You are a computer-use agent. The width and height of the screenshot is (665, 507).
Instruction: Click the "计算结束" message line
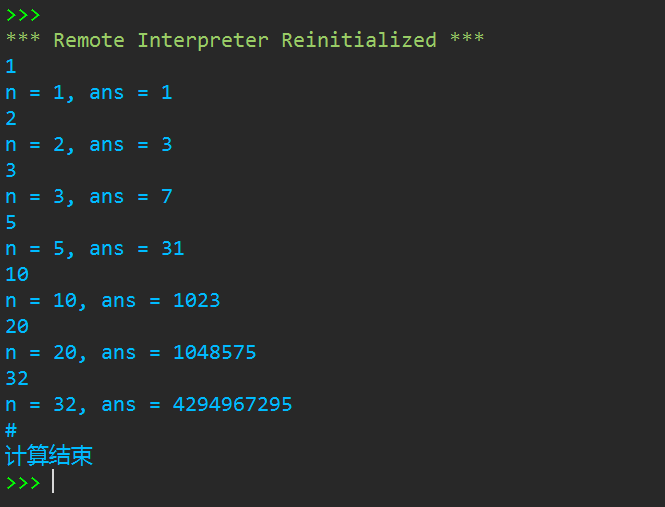pyautogui.click(x=49, y=456)
